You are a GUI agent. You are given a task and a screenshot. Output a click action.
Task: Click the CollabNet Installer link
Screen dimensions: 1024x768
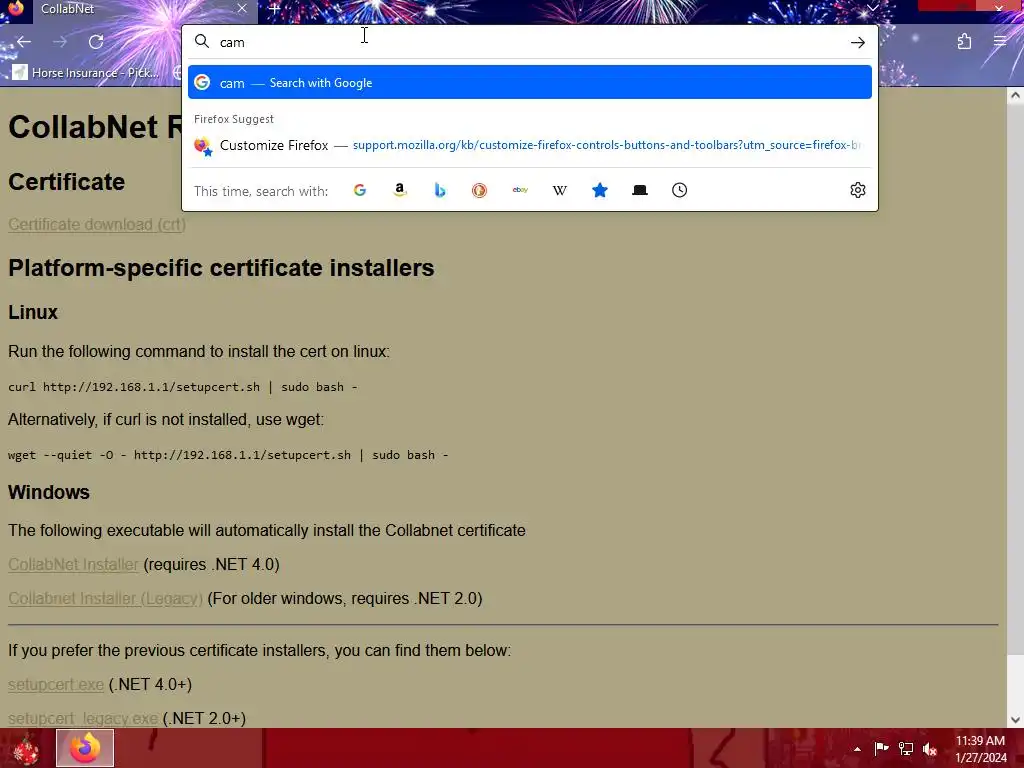coord(73,564)
